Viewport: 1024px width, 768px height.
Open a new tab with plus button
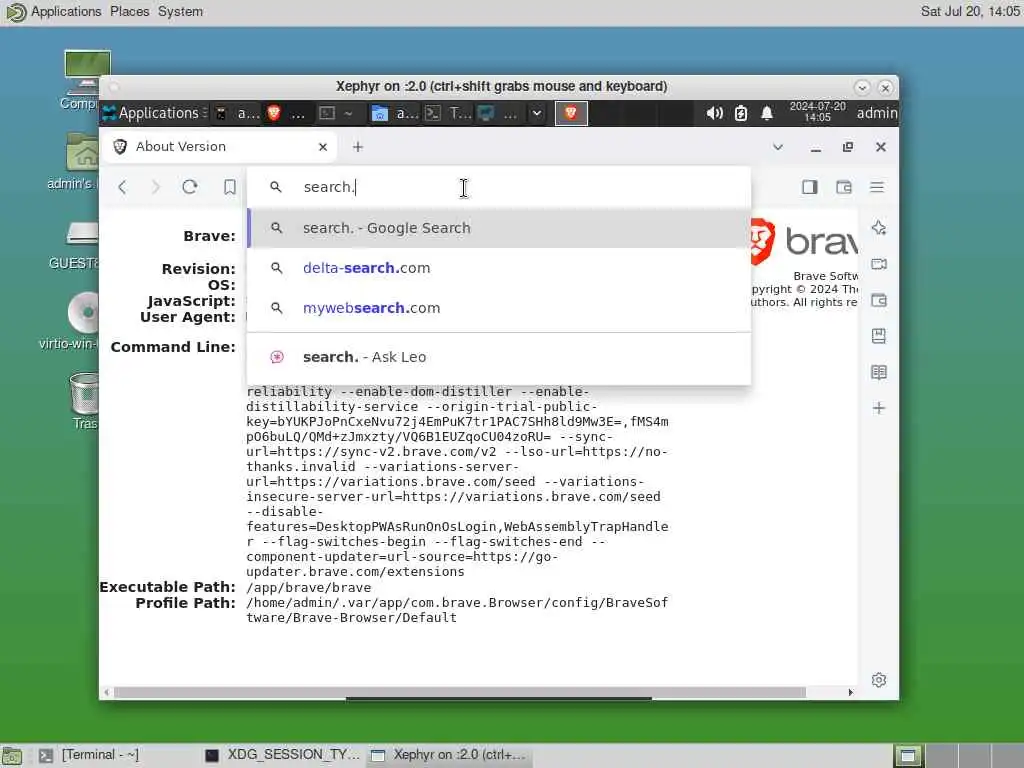point(357,147)
